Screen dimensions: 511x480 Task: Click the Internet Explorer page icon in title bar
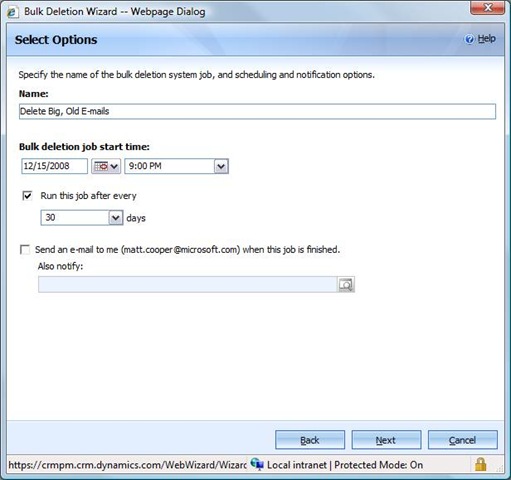(13, 12)
